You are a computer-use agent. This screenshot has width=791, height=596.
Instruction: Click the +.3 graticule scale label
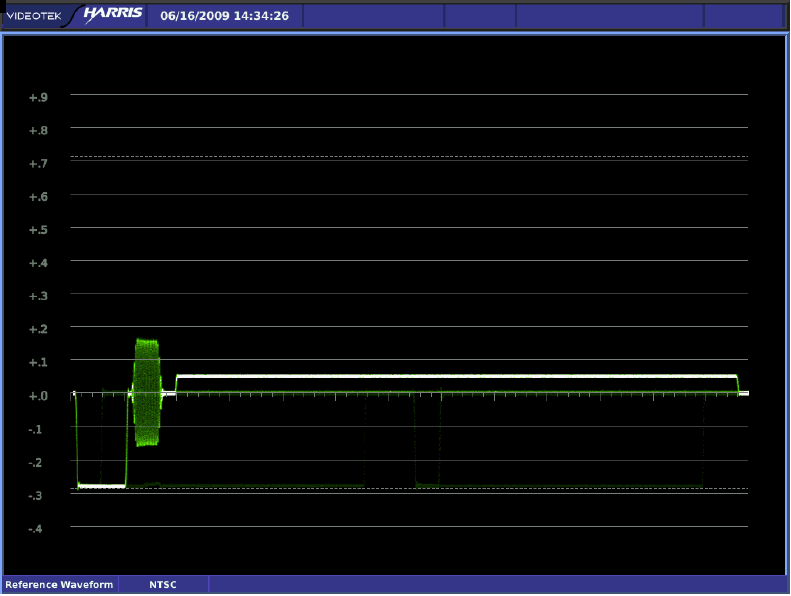pyautogui.click(x=38, y=296)
